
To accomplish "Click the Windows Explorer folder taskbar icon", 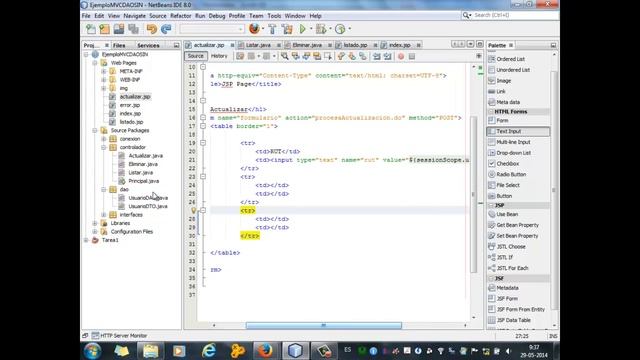I will (x=150, y=350).
